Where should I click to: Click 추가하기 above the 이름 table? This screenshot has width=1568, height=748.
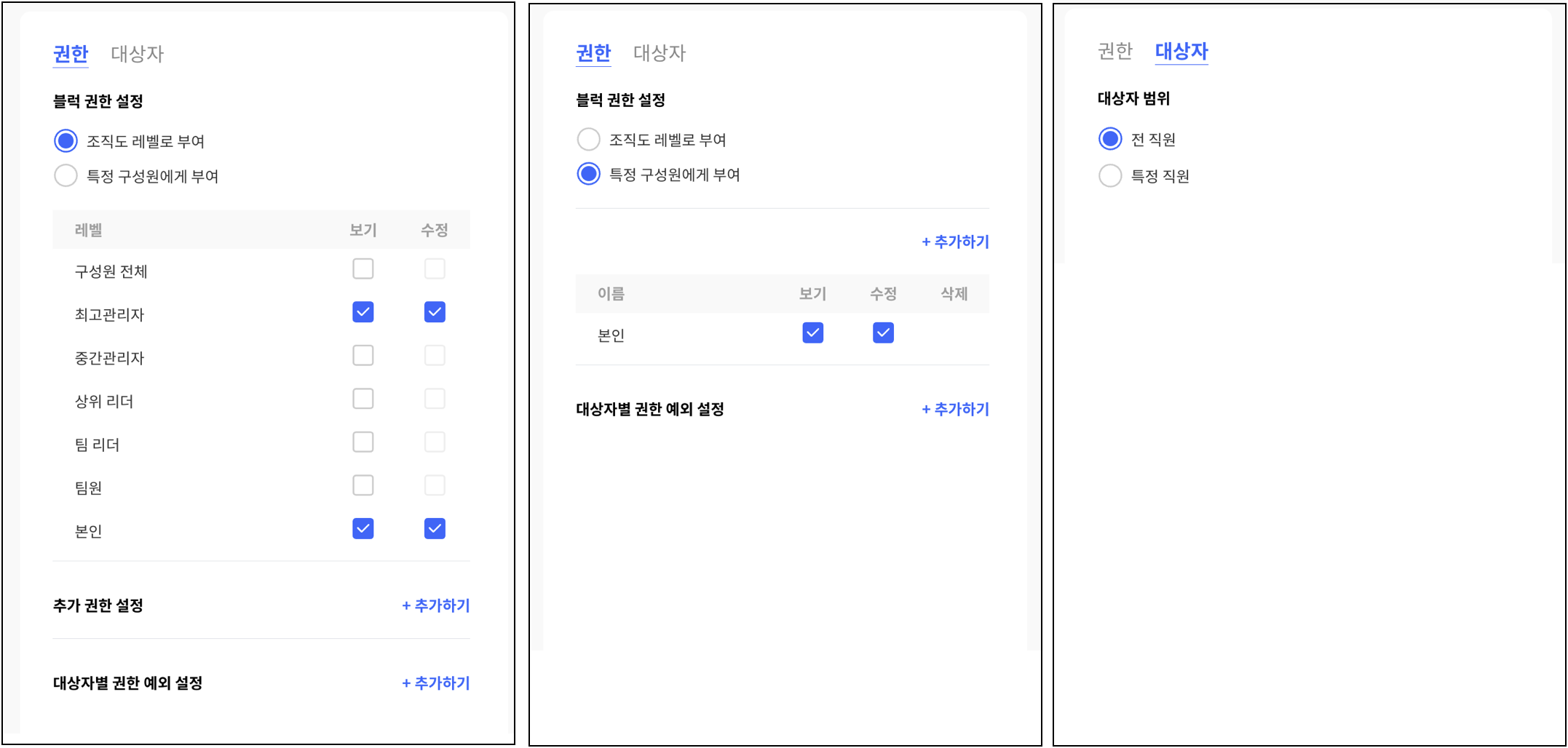click(x=955, y=242)
